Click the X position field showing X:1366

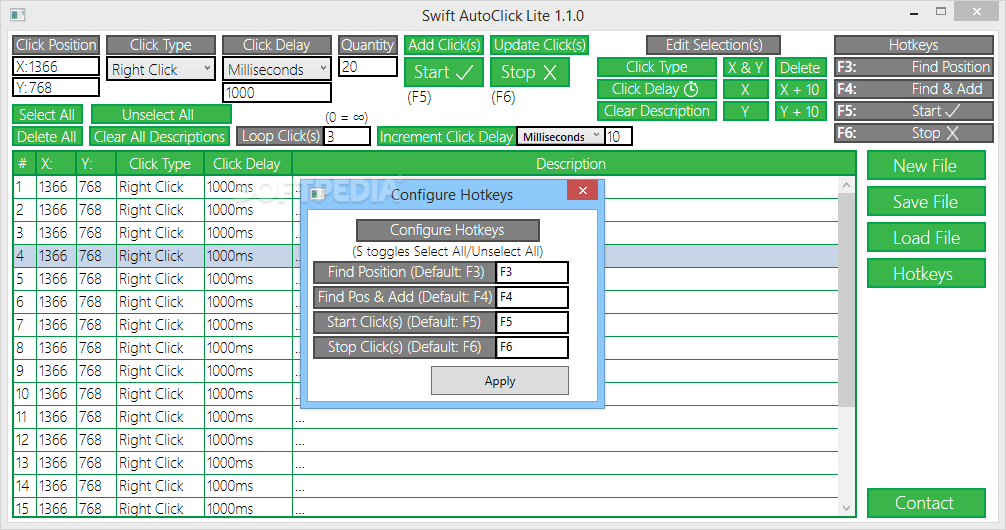56,67
